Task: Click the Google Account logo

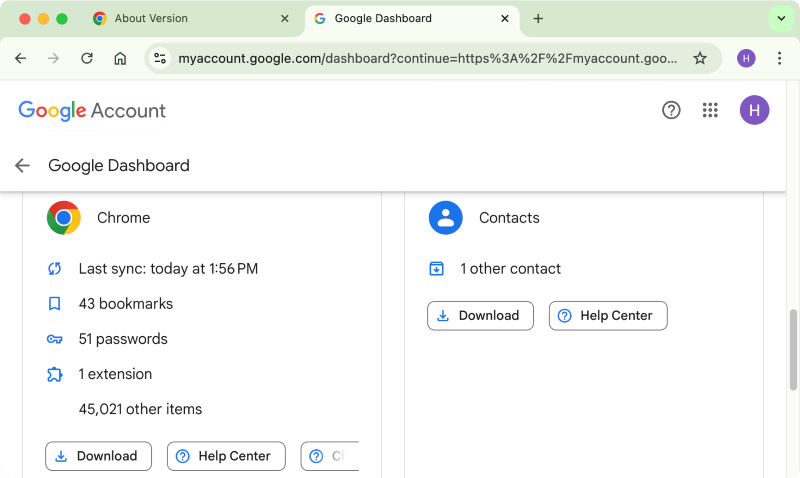Action: coord(92,111)
